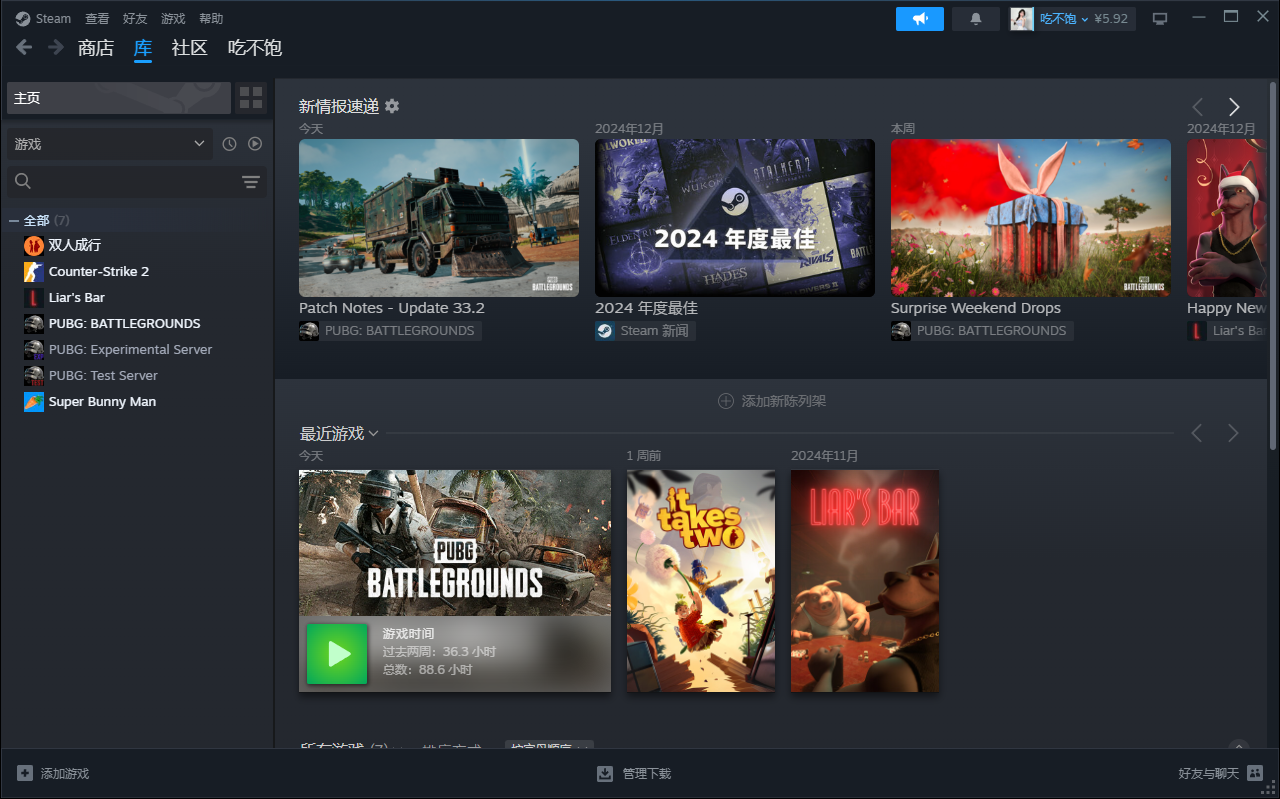This screenshot has width=1280, height=799.
Task: Click the ¥5.92 wallet balance
Action: point(1111,19)
